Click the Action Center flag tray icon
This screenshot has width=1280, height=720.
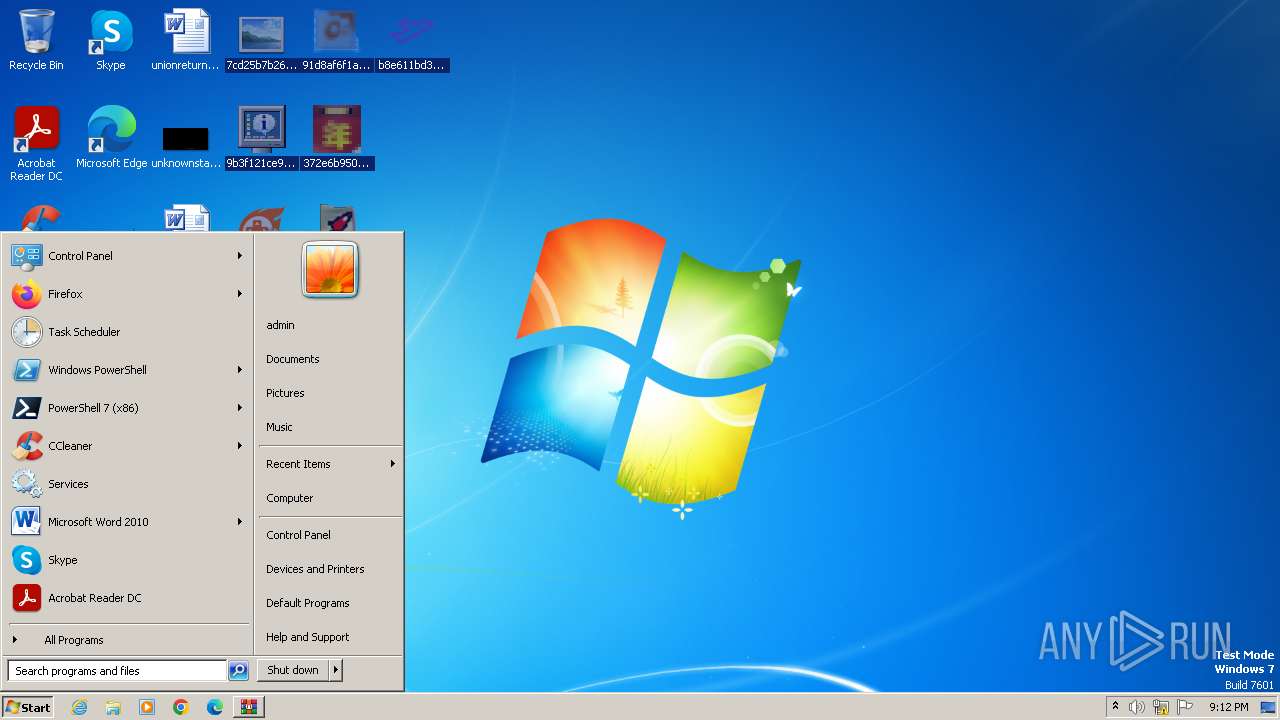1185,707
